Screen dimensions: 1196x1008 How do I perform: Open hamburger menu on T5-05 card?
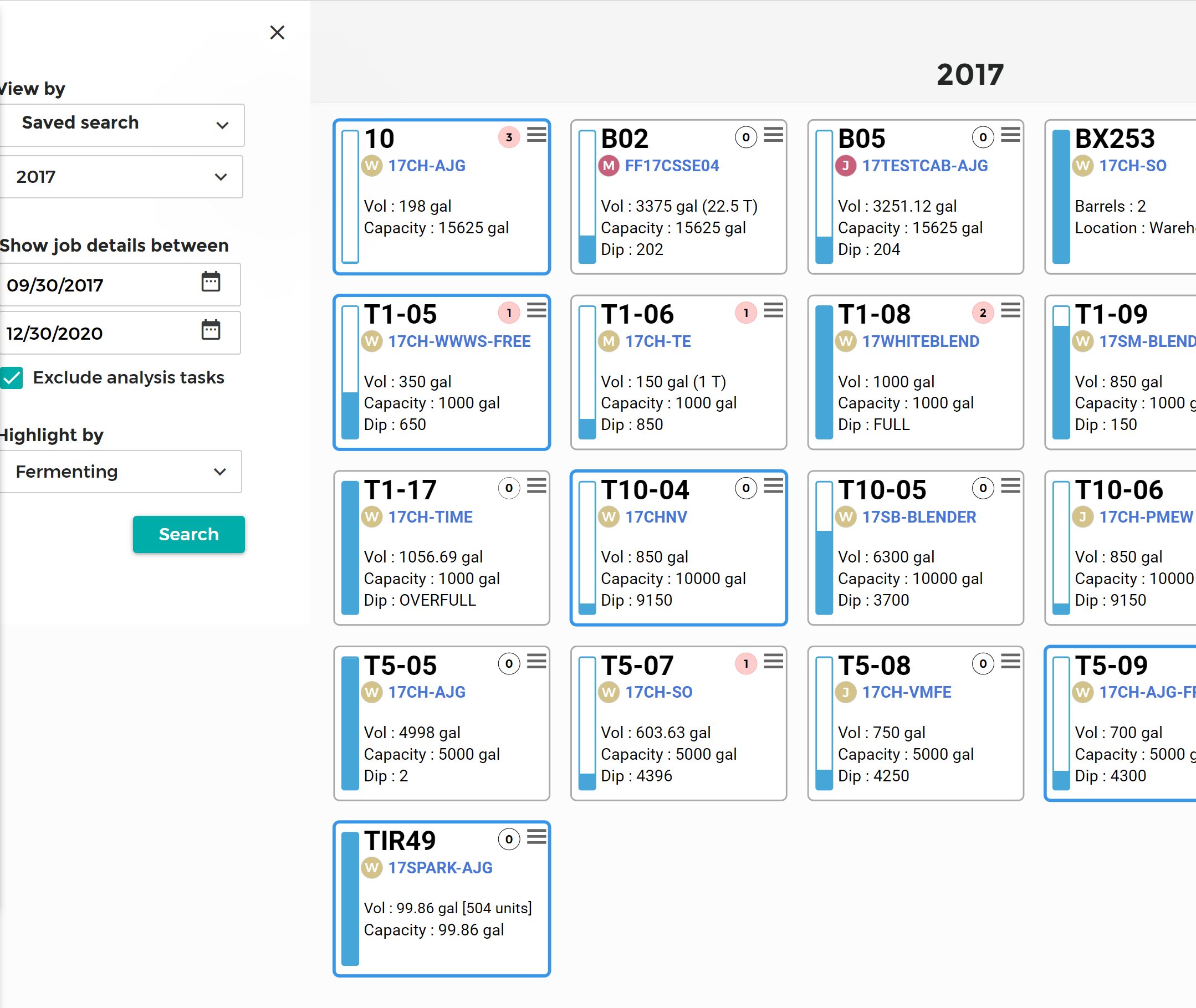pos(536,662)
